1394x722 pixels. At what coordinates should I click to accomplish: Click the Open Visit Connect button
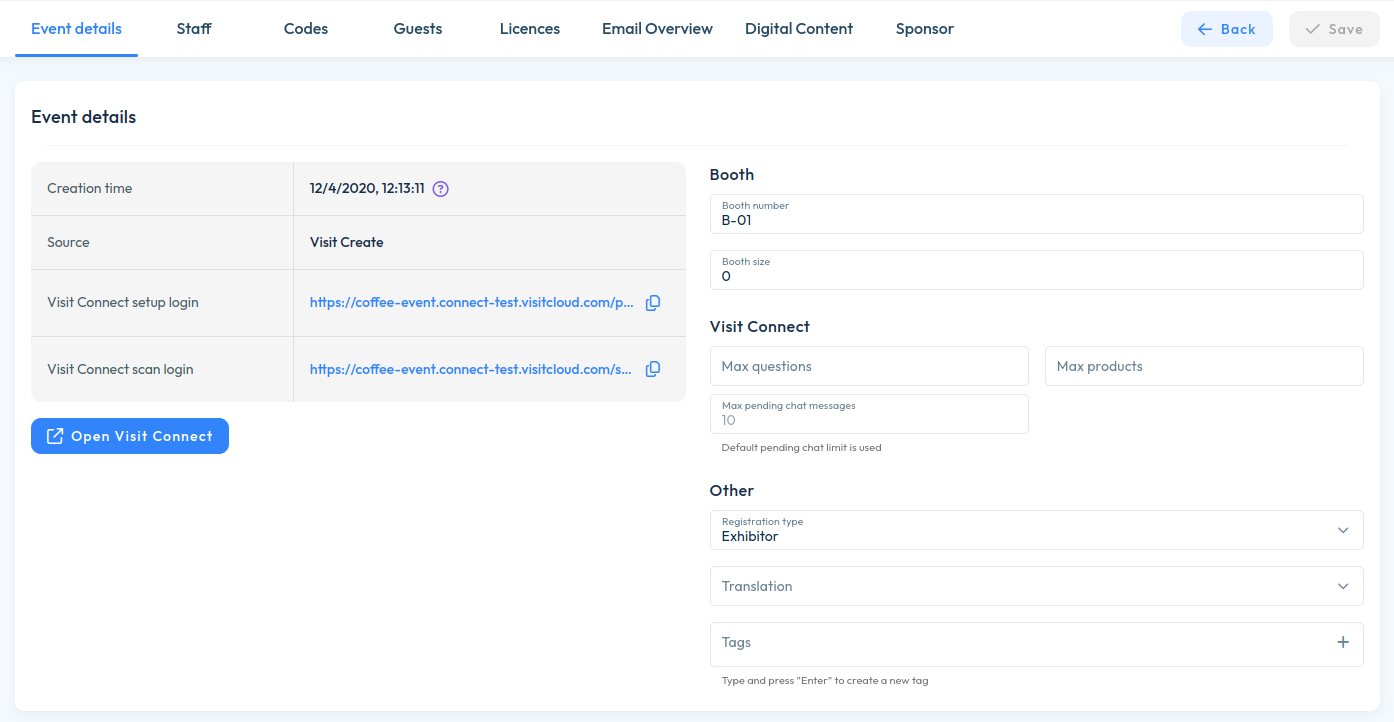click(x=130, y=436)
